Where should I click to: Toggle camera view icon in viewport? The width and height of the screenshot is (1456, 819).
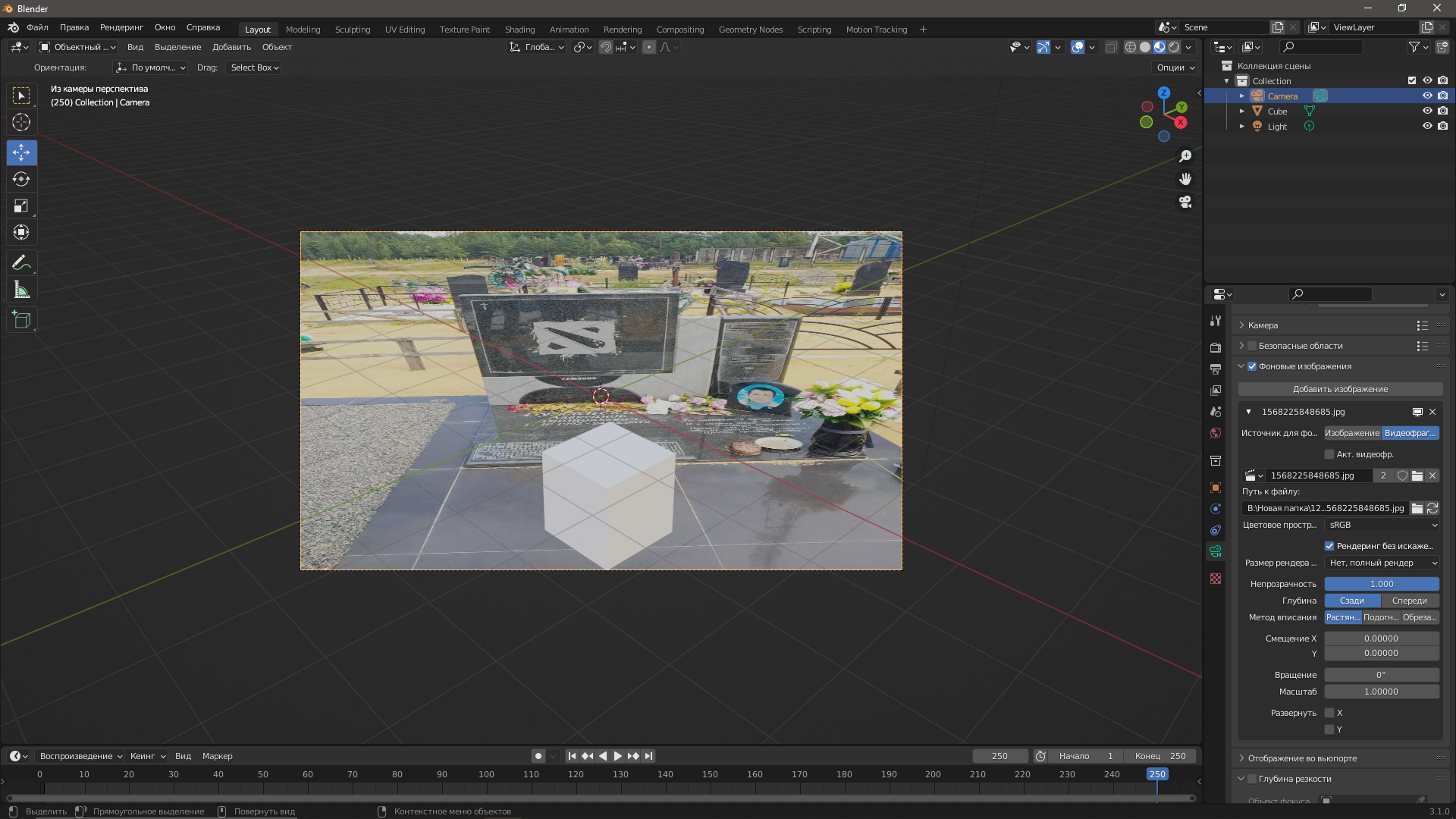pos(1185,202)
